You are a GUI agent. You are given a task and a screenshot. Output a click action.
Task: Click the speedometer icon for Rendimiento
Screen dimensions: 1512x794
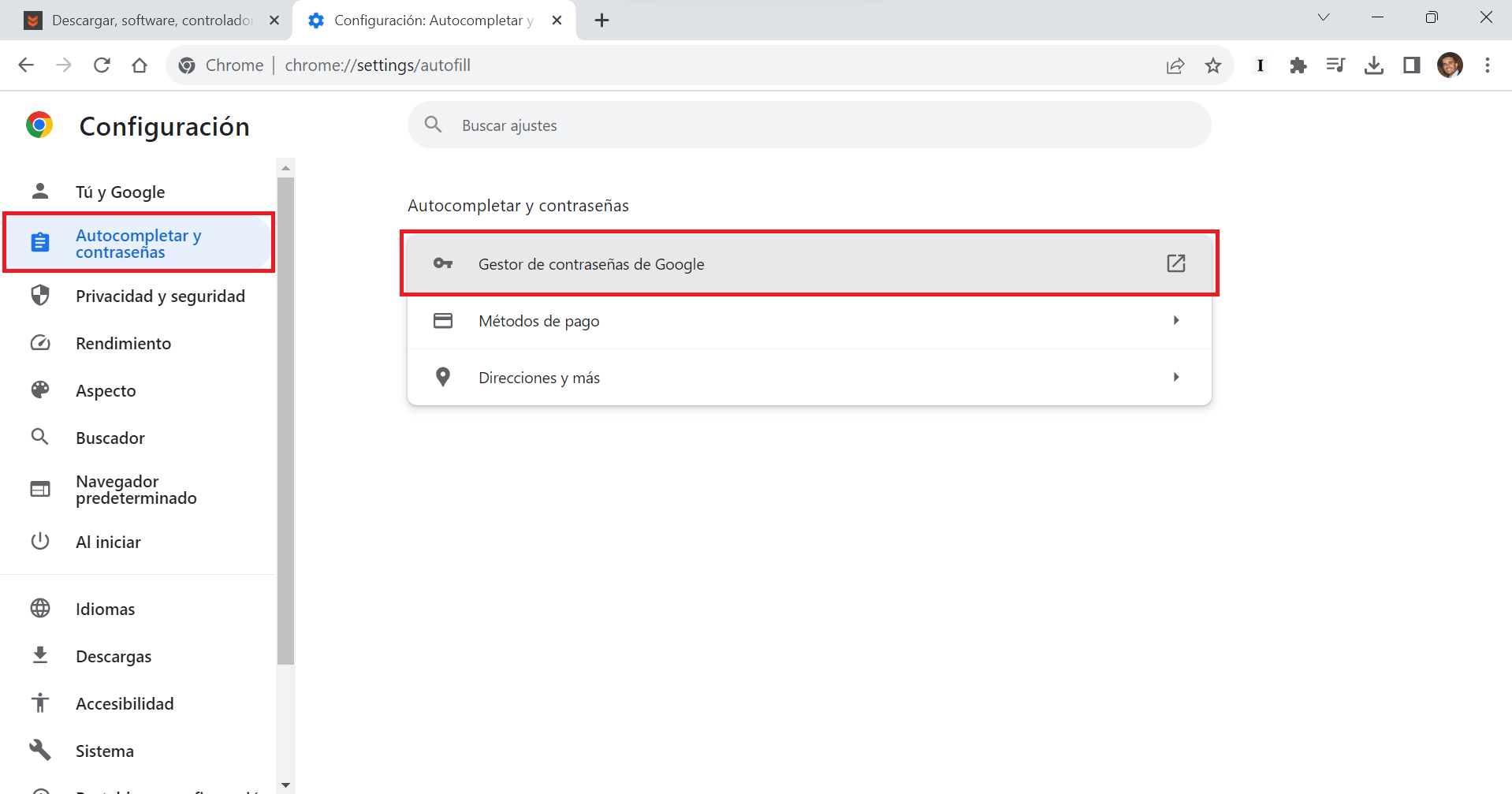[40, 343]
